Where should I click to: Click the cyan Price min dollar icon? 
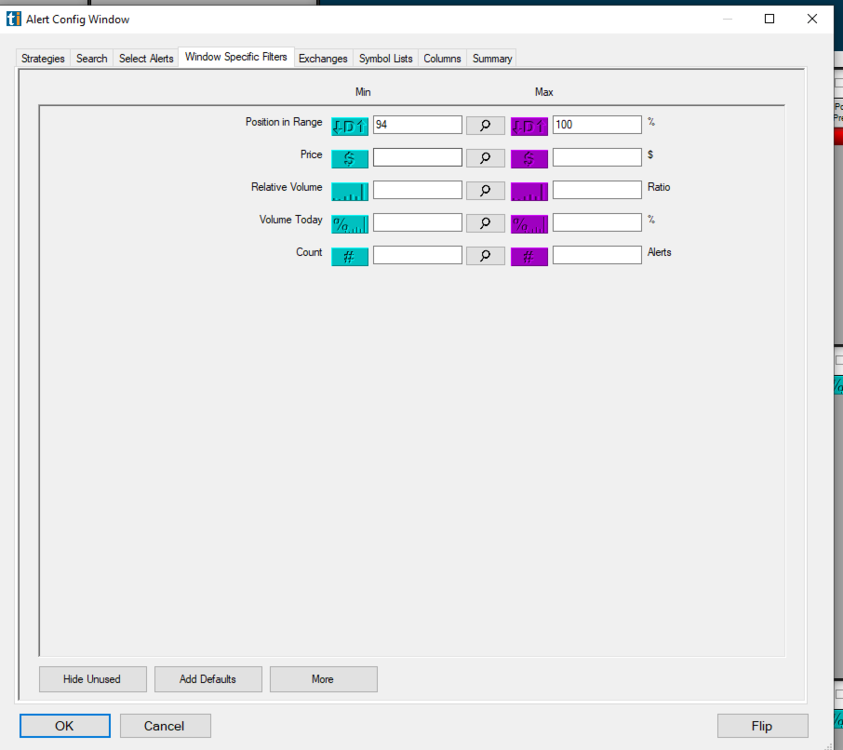pos(349,158)
